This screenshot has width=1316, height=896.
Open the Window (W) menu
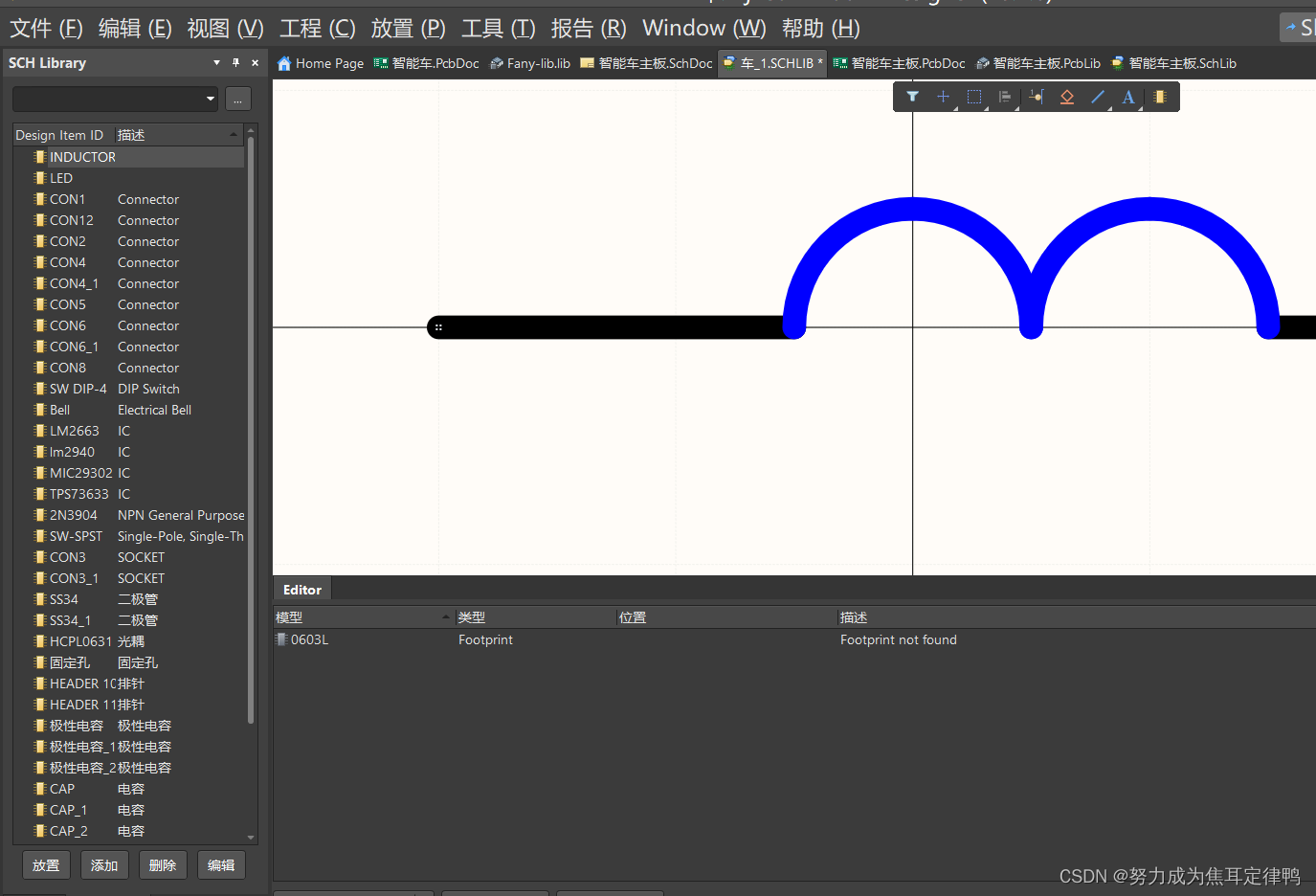[x=703, y=29]
